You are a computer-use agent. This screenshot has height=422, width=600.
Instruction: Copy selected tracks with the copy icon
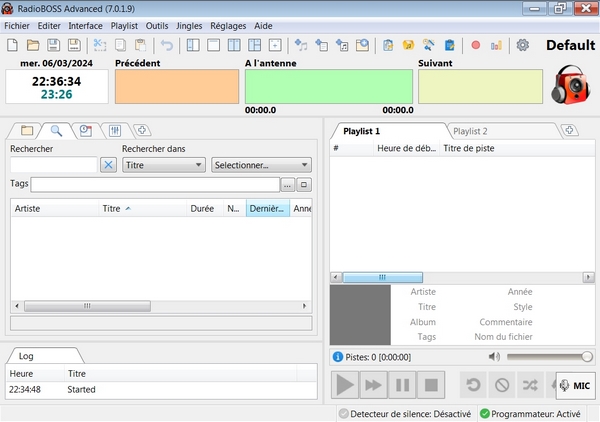point(120,45)
